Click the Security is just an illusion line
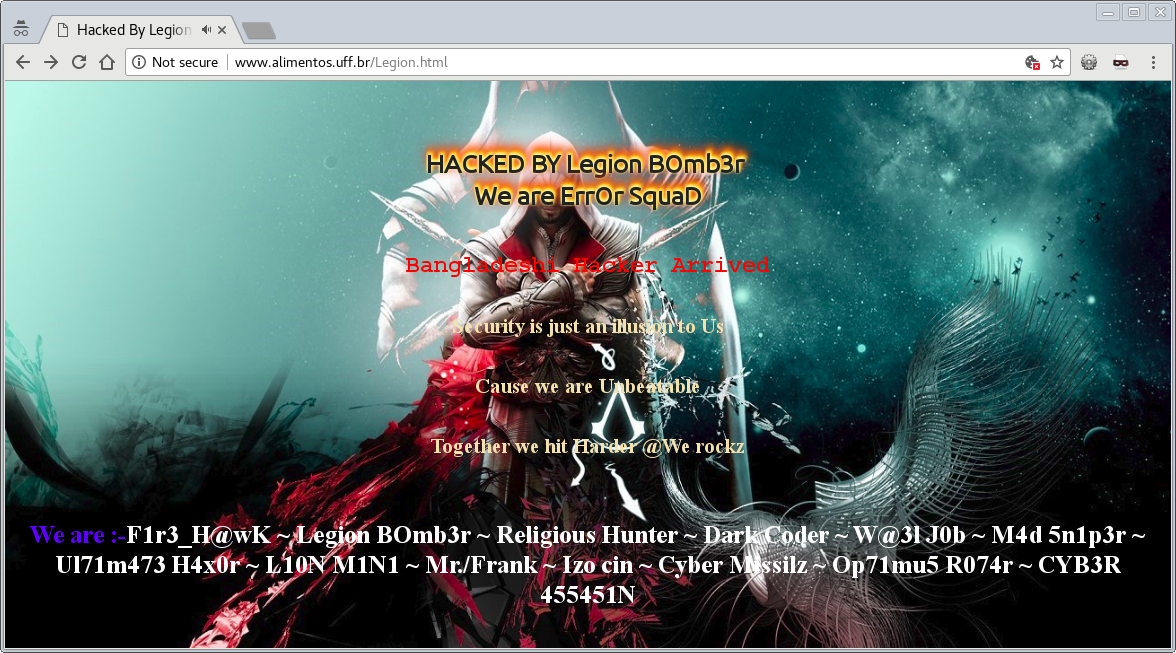Viewport: 1176px width, 653px height. point(587,326)
